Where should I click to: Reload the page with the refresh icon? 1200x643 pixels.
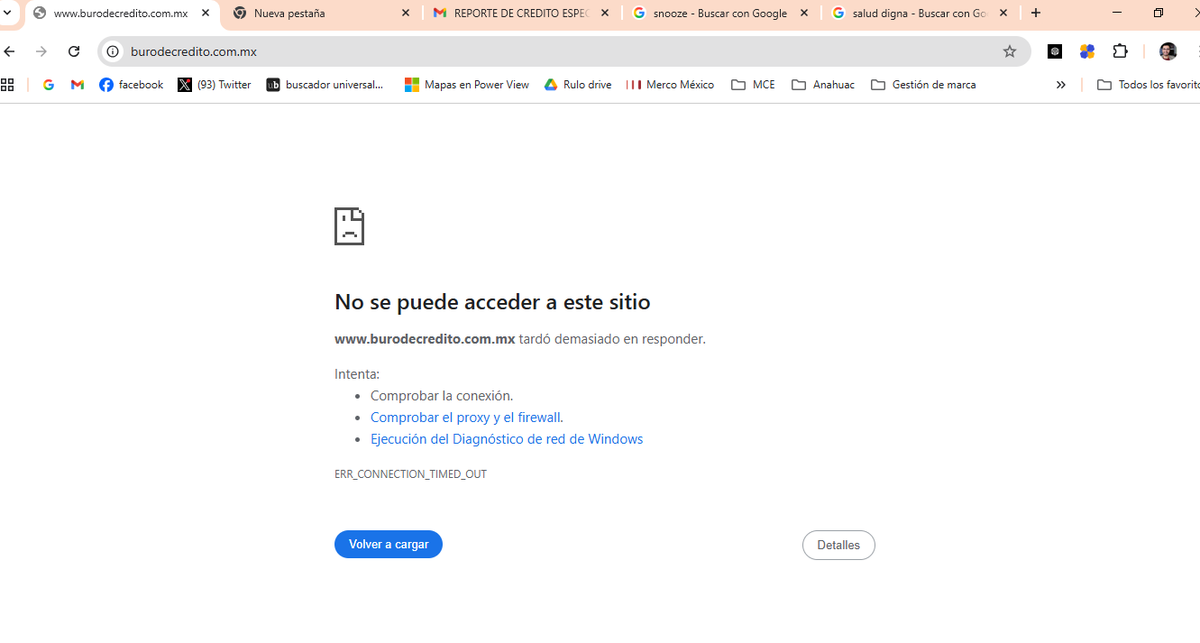click(74, 51)
